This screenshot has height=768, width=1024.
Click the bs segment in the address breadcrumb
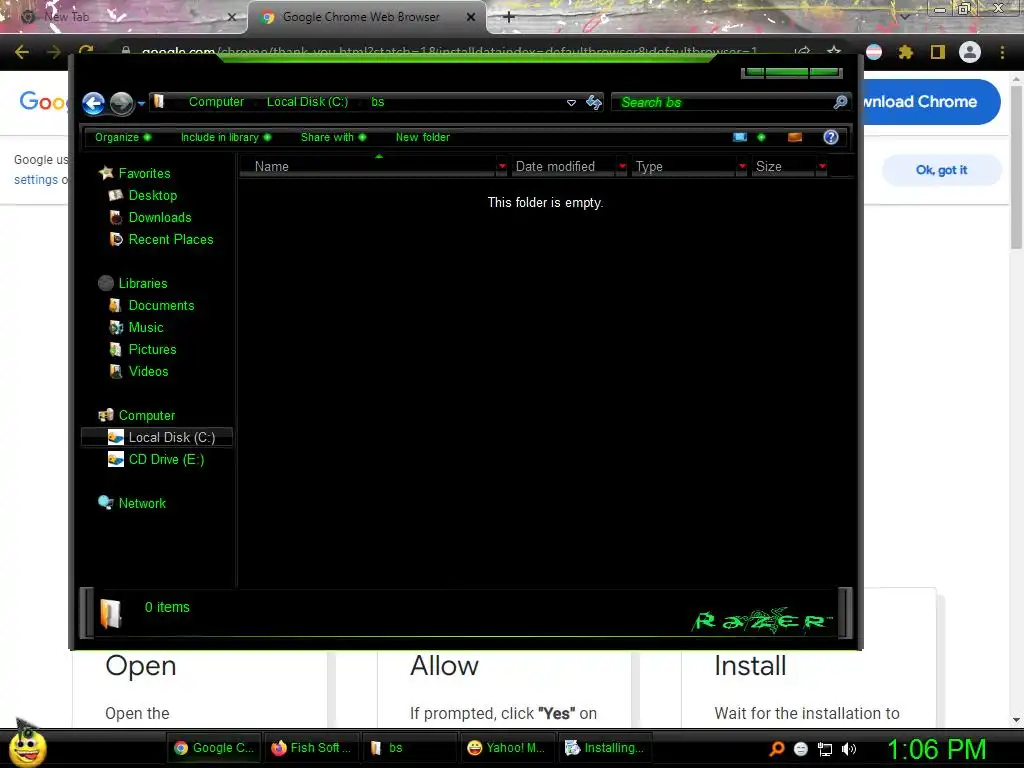coord(377,102)
